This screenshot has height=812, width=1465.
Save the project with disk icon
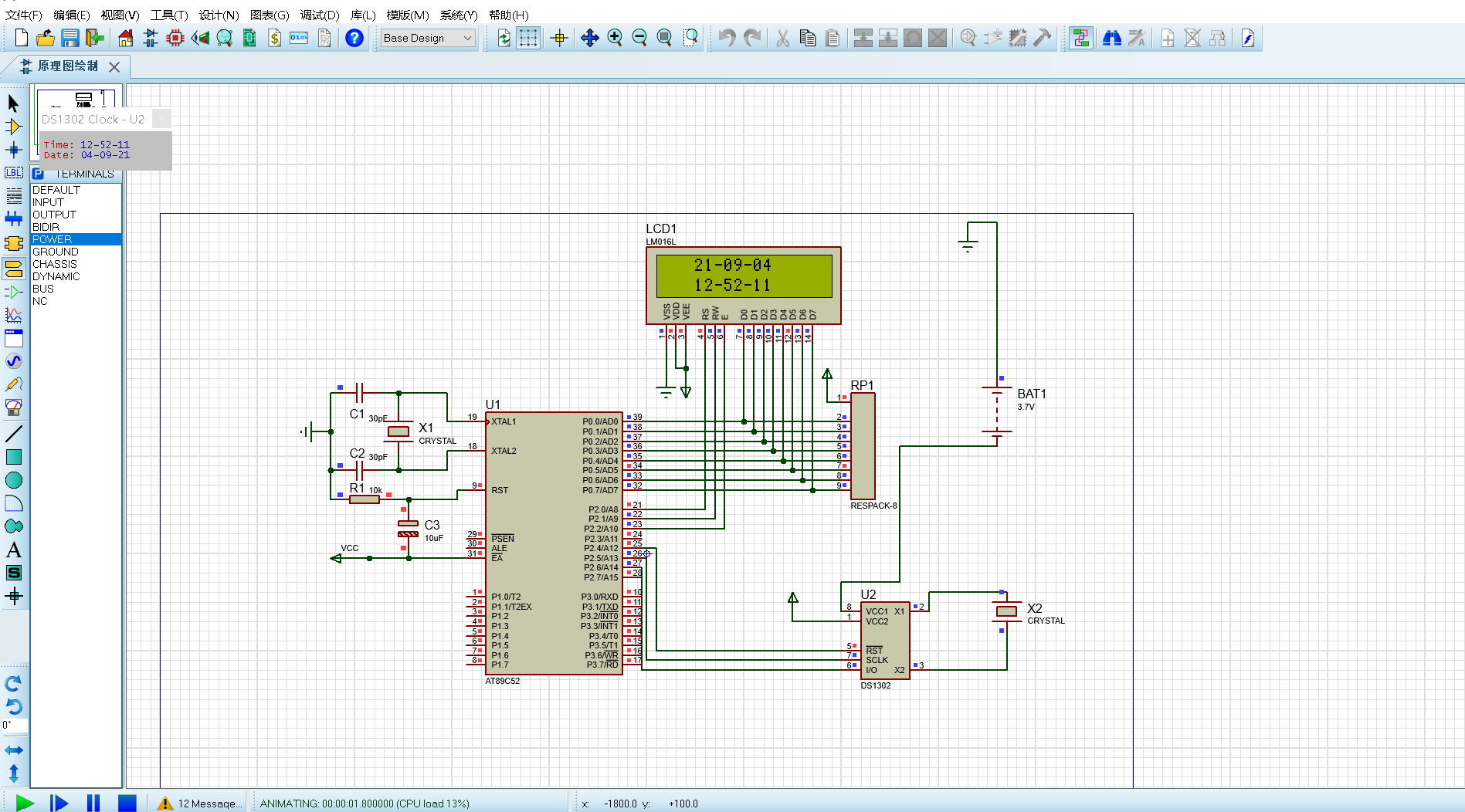coord(70,38)
